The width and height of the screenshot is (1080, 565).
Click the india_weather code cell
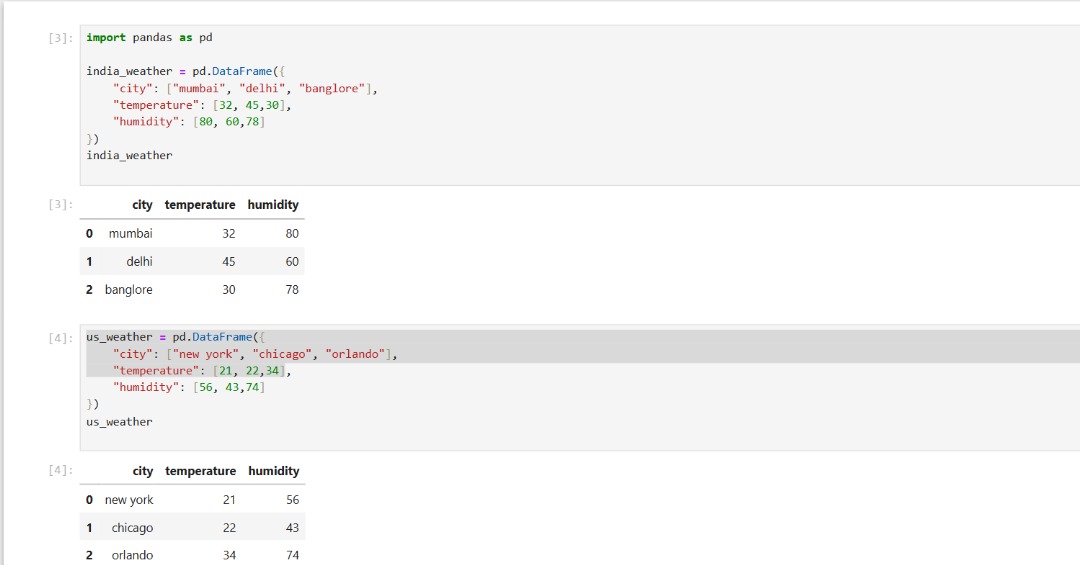pyautogui.click(x=580, y=105)
